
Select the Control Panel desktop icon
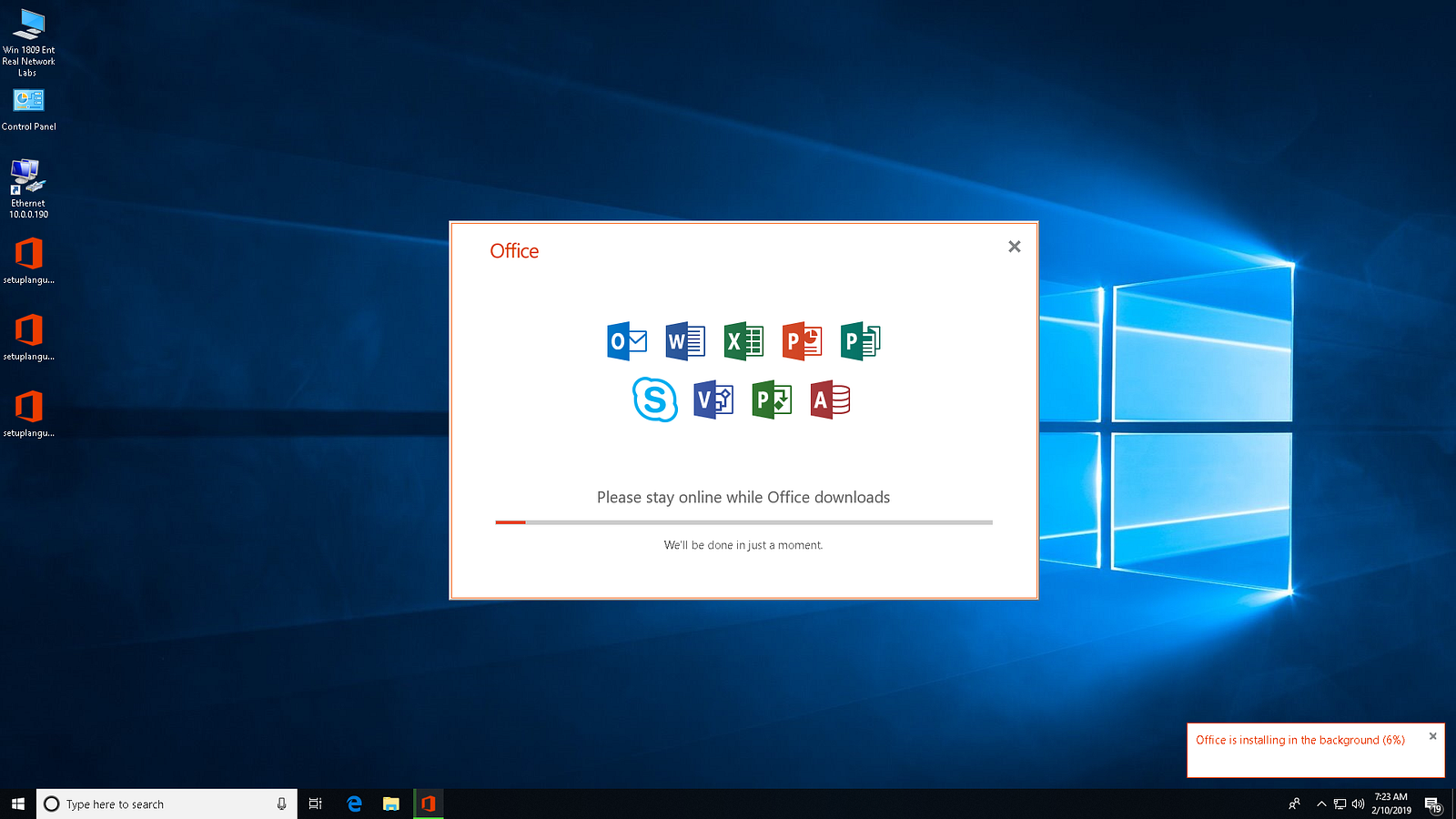pyautogui.click(x=28, y=110)
